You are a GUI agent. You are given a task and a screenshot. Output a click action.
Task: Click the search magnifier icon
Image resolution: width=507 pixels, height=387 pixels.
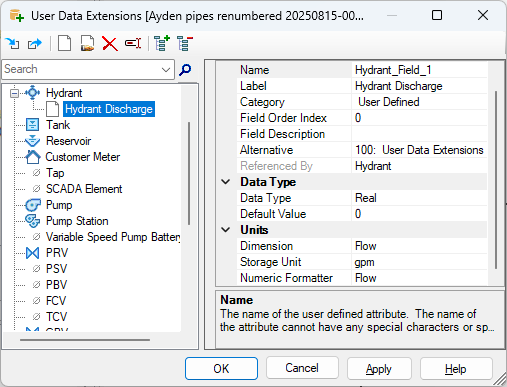coord(185,70)
